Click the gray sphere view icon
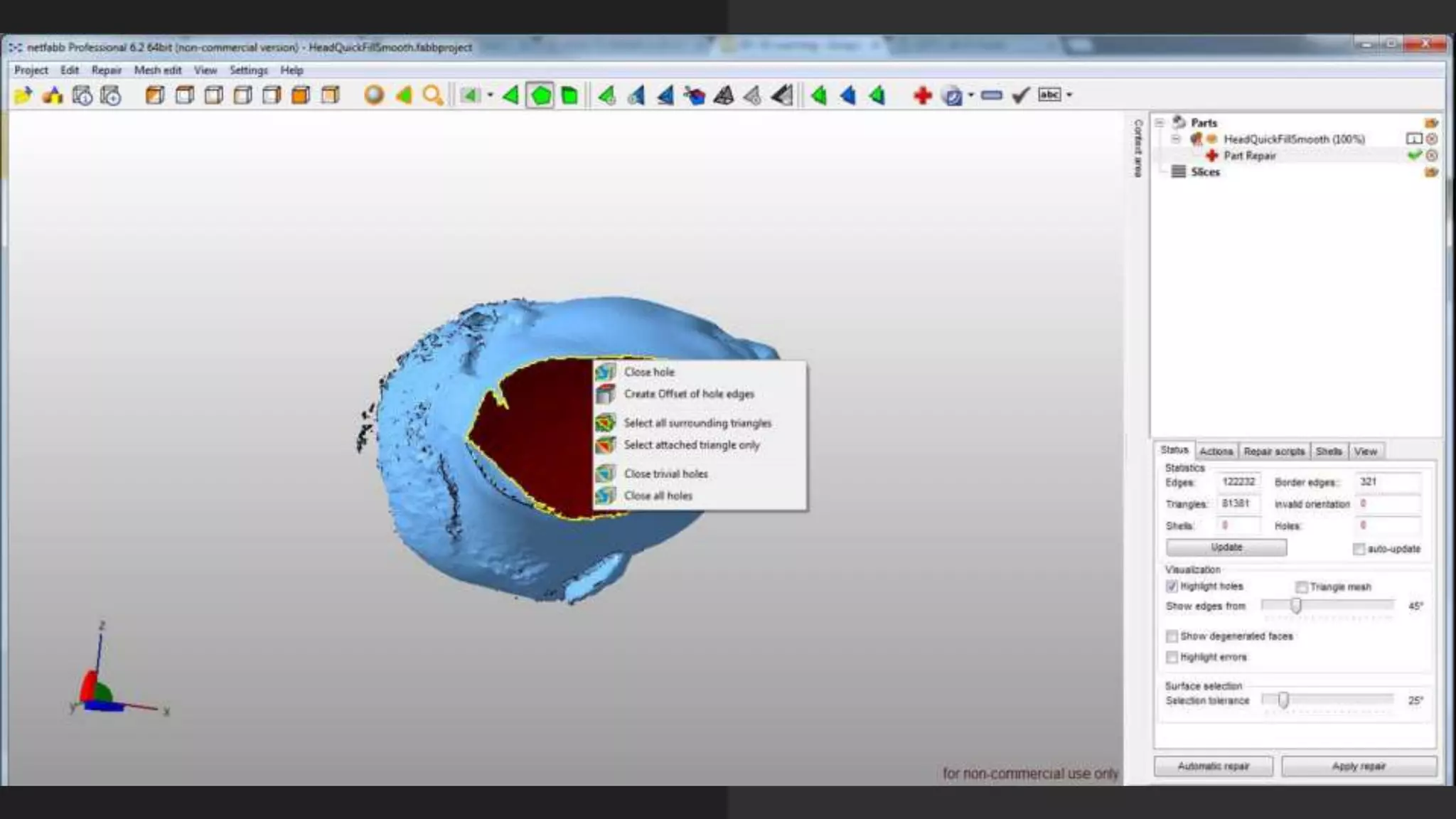The height and width of the screenshot is (819, 1456). point(373,95)
